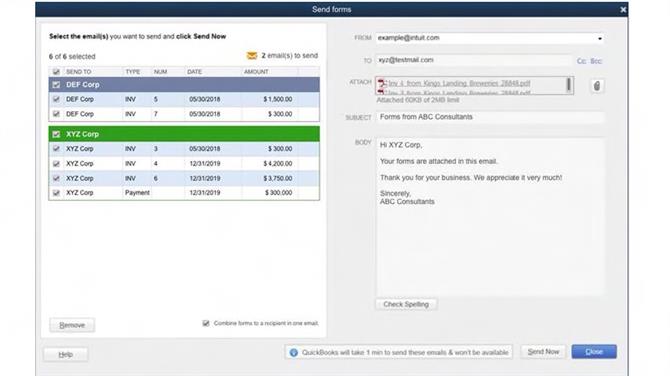
Task: Click the envelope icon beside emails to send
Action: (x=252, y=56)
